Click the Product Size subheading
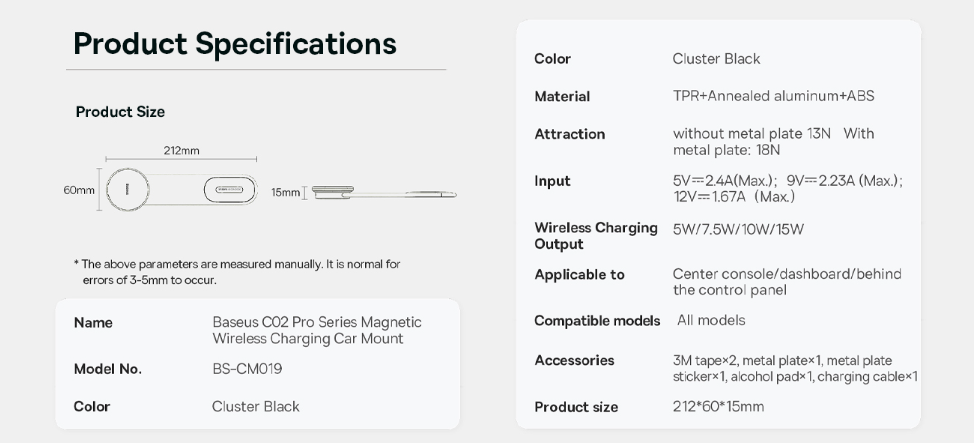This screenshot has width=974, height=443. (120, 112)
